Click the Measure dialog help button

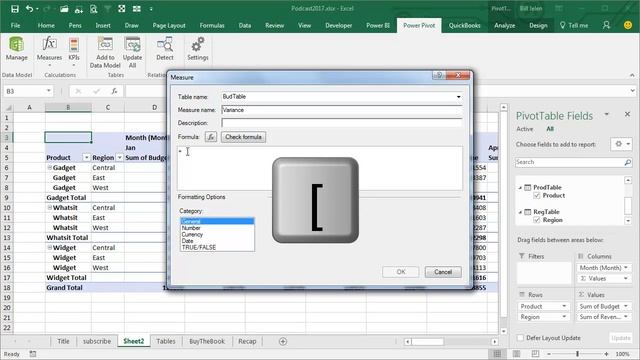tap(439, 76)
